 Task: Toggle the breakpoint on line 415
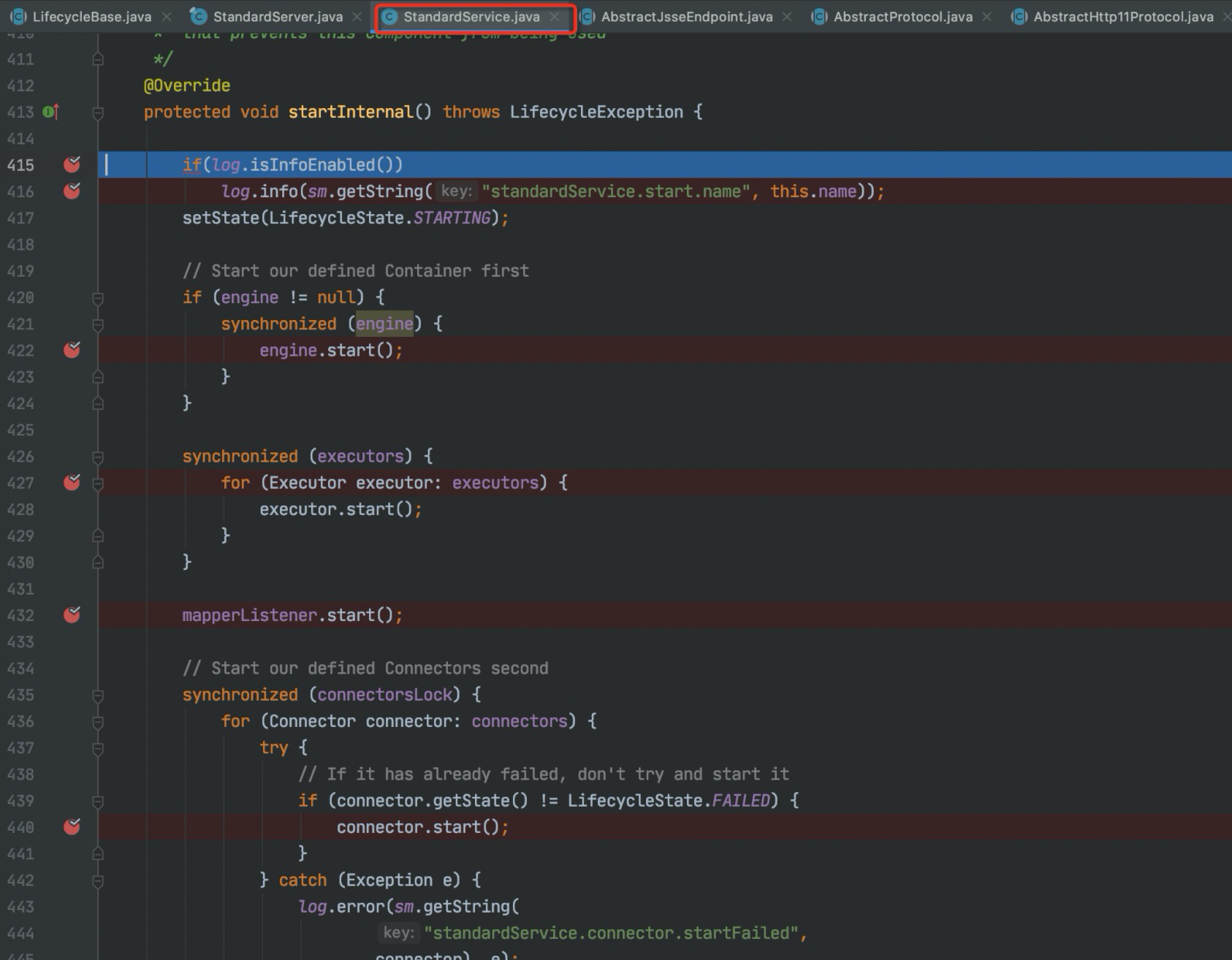click(72, 164)
